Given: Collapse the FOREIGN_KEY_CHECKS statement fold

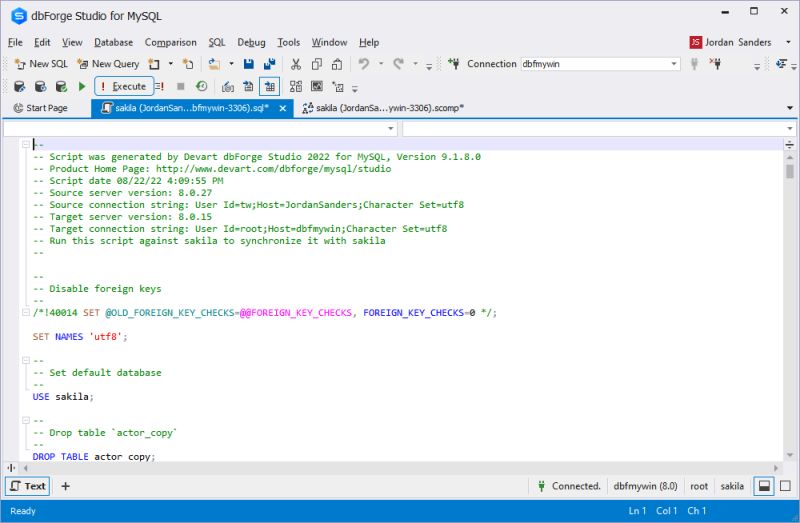Looking at the screenshot, I should (x=26, y=312).
